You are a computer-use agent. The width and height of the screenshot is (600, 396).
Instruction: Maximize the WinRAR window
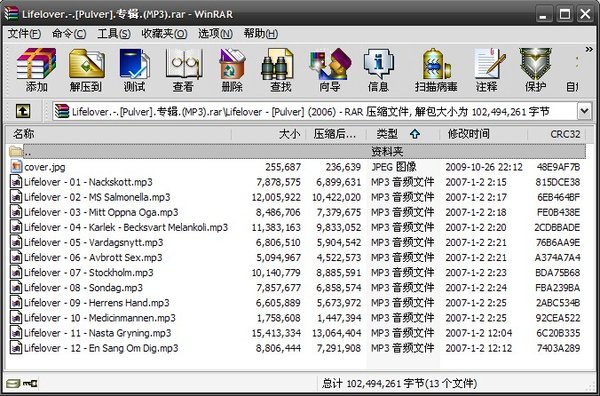[x=565, y=14]
